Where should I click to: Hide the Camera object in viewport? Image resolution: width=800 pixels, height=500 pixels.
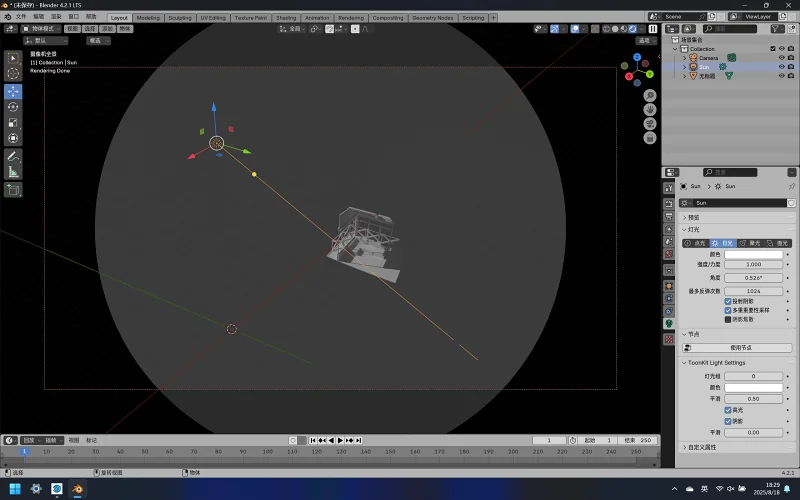(x=781, y=58)
